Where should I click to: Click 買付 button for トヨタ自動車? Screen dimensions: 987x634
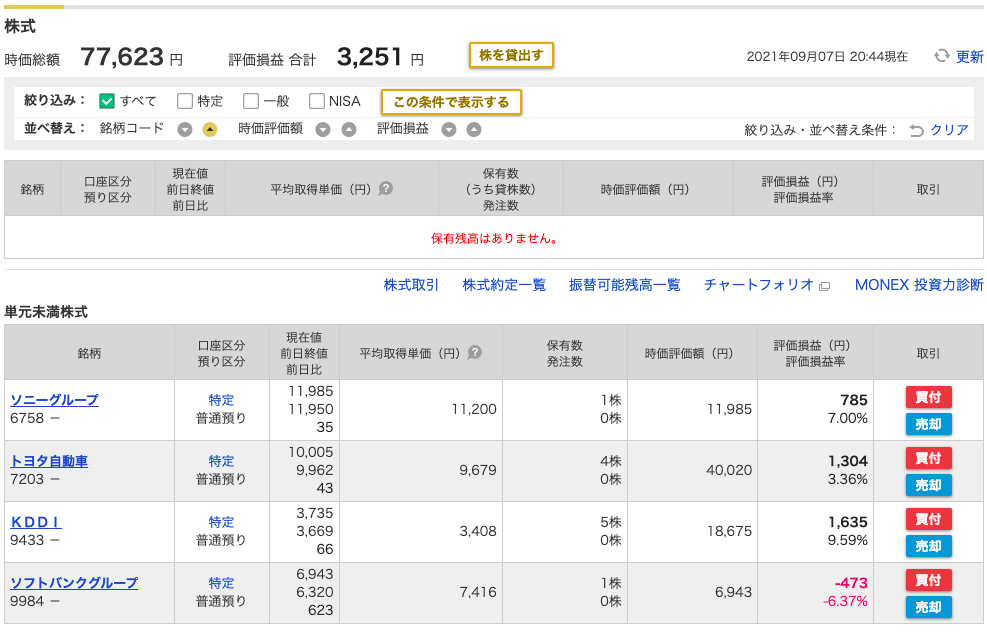coord(928,458)
